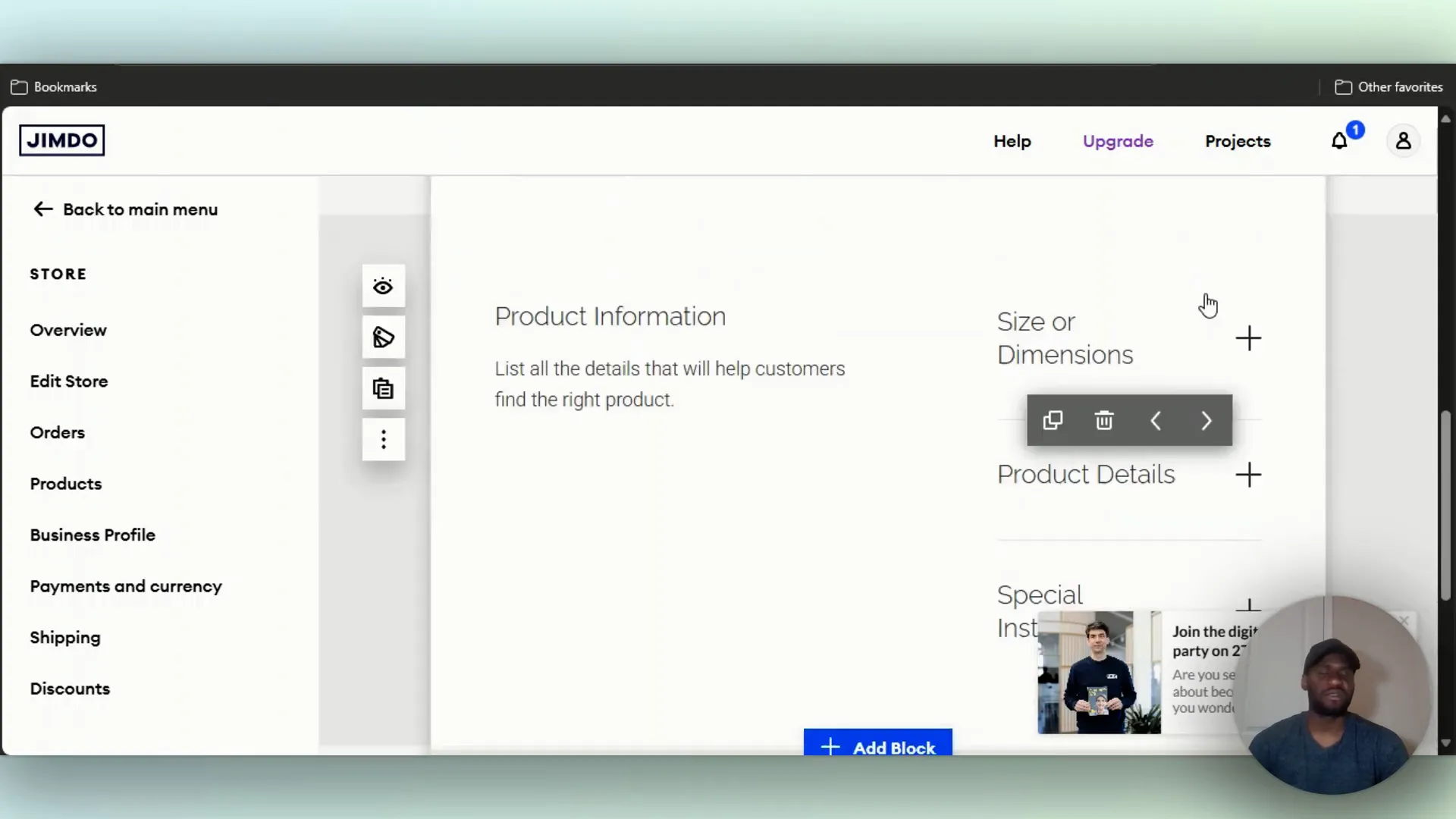Click the pages stack icon
The image size is (1456, 819).
click(x=383, y=389)
